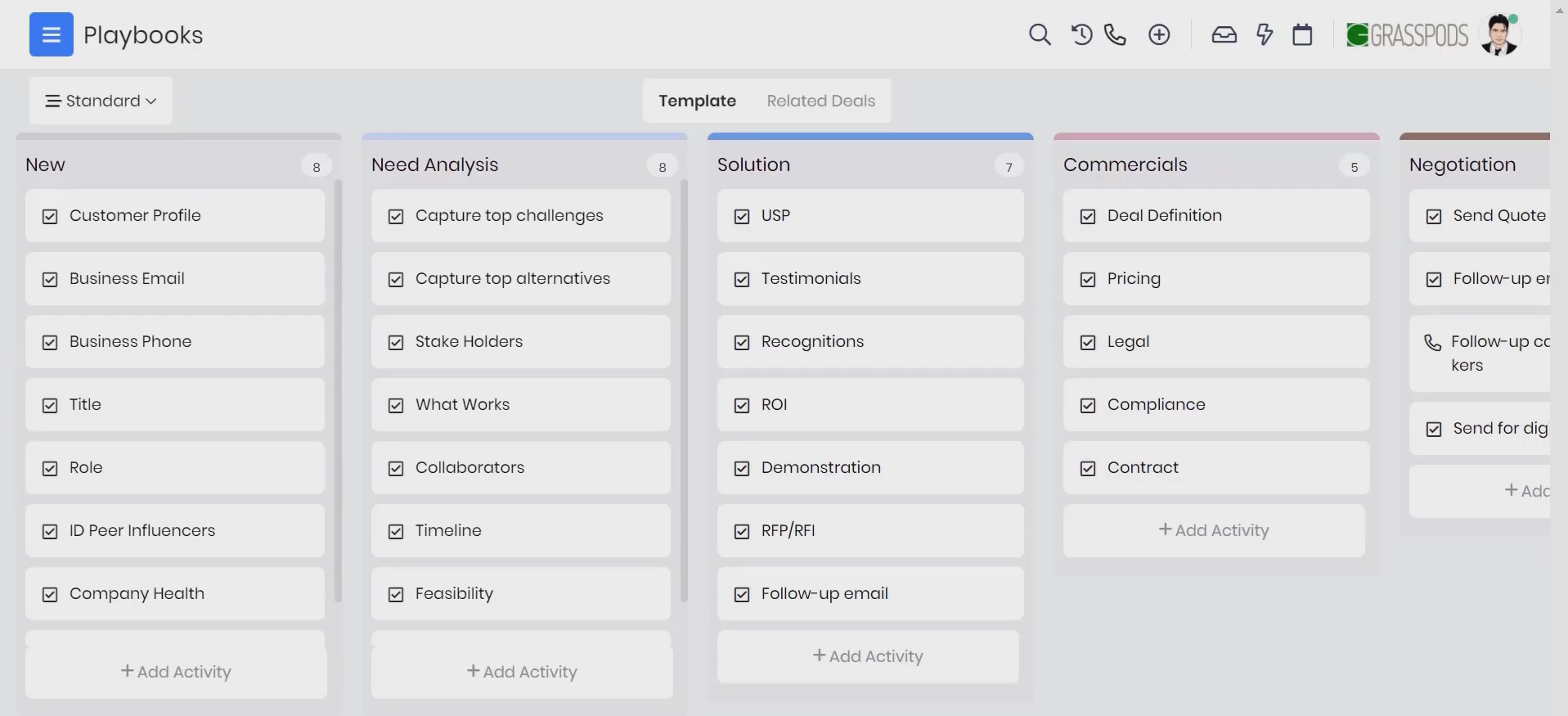Add Activity in the Need Analysis column
This screenshot has width=1568, height=716.
522,672
